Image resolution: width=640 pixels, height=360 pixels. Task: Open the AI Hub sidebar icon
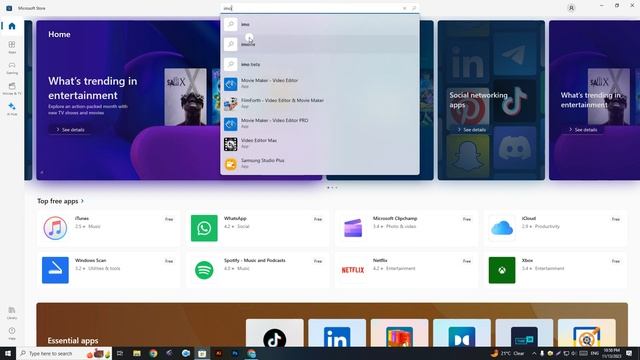click(x=12, y=109)
